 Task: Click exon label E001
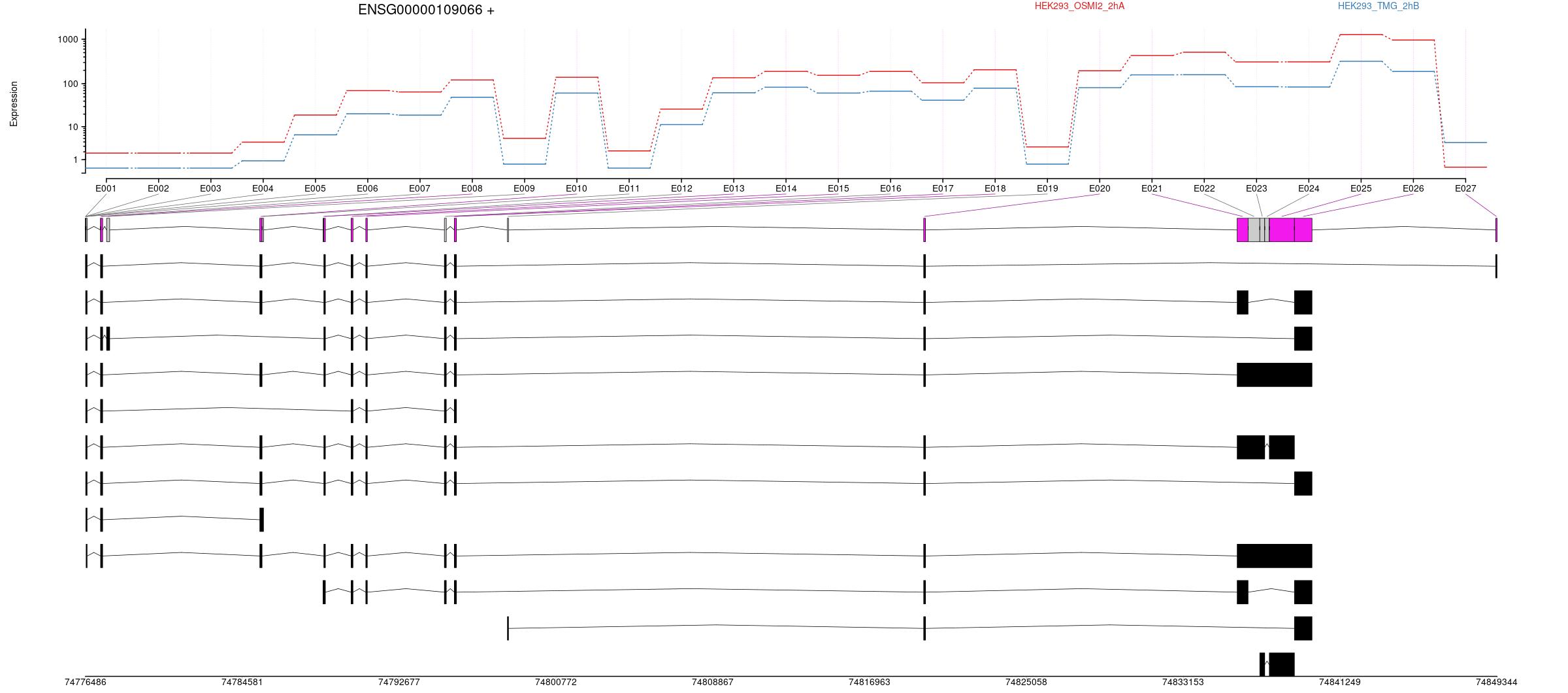[106, 188]
